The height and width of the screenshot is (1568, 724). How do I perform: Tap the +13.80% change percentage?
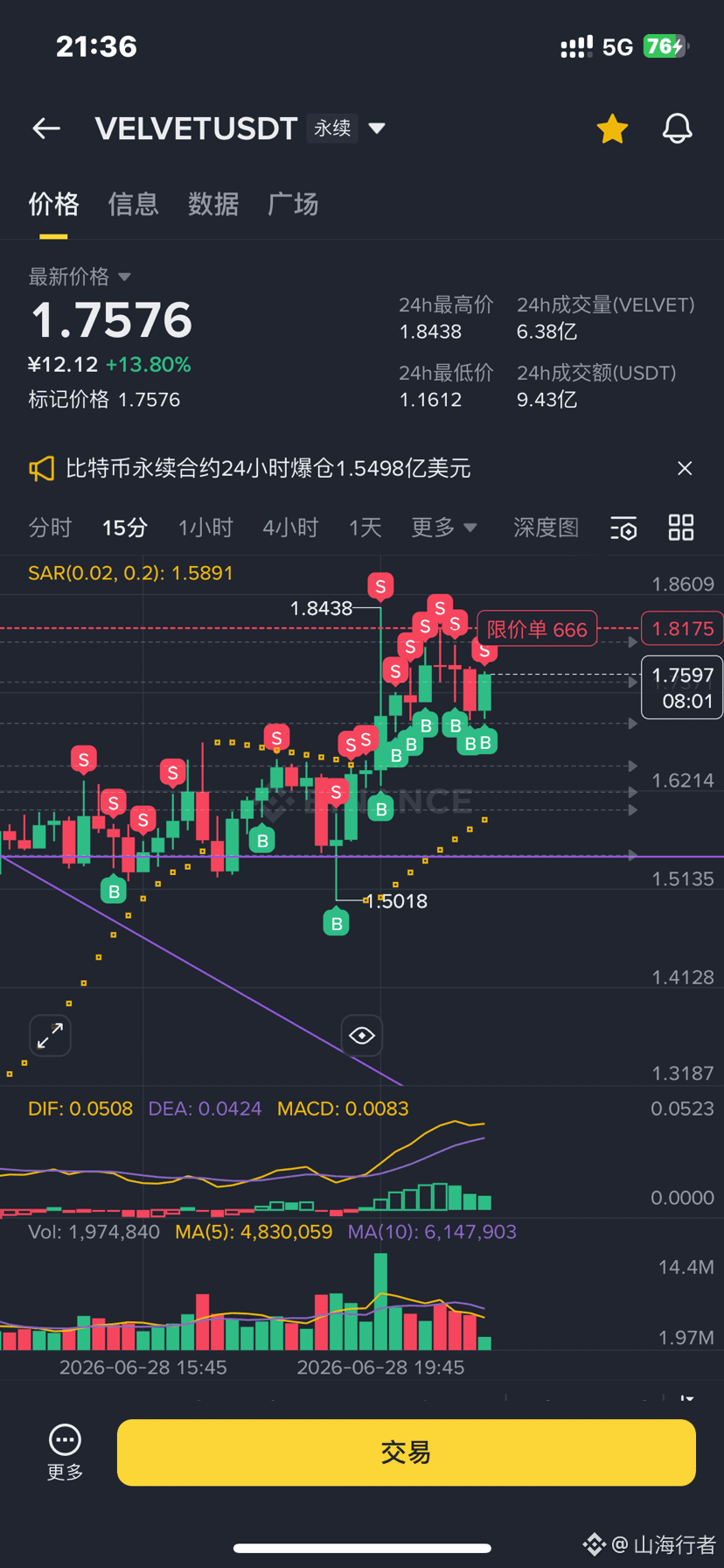(148, 365)
